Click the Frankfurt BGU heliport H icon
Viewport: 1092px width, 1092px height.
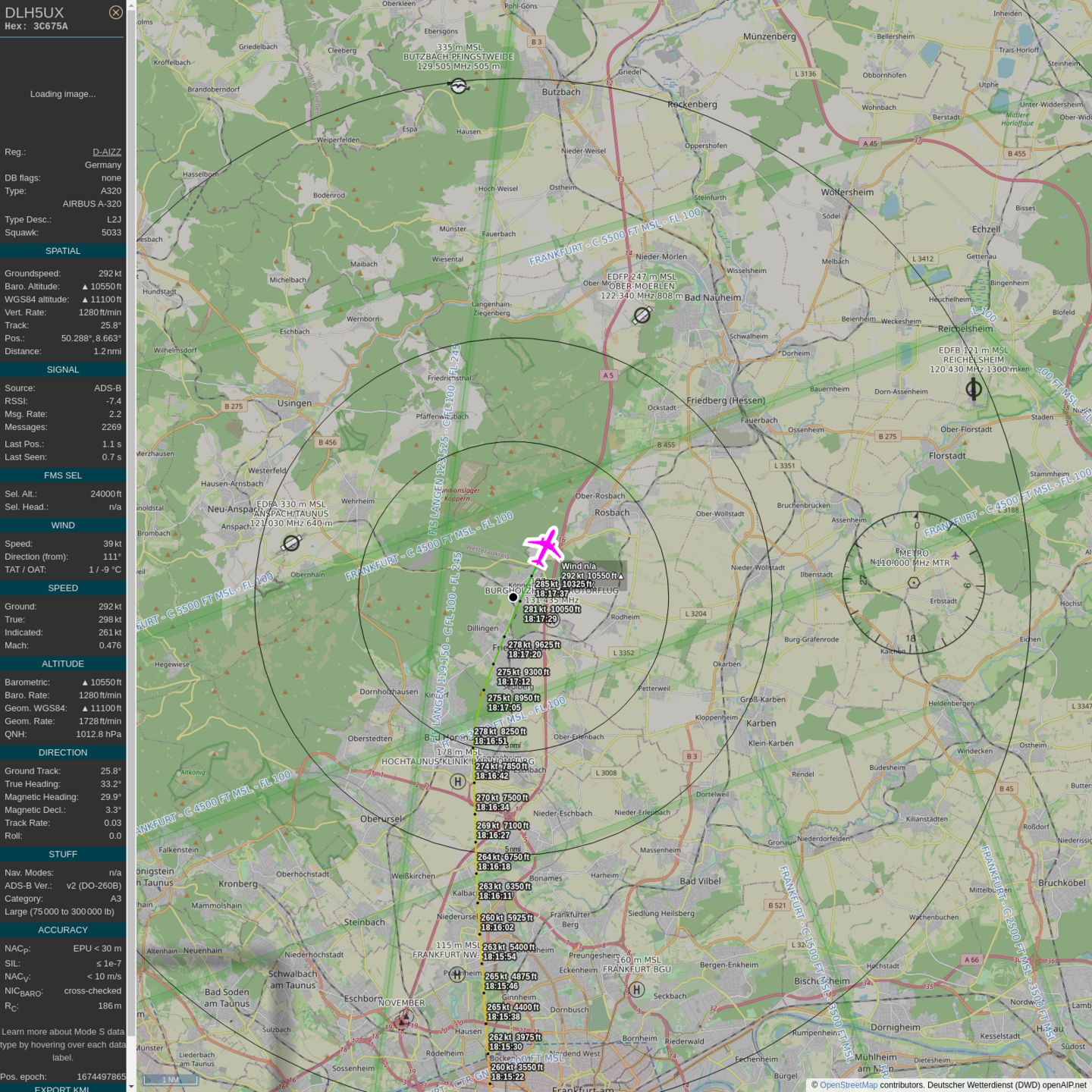637,989
